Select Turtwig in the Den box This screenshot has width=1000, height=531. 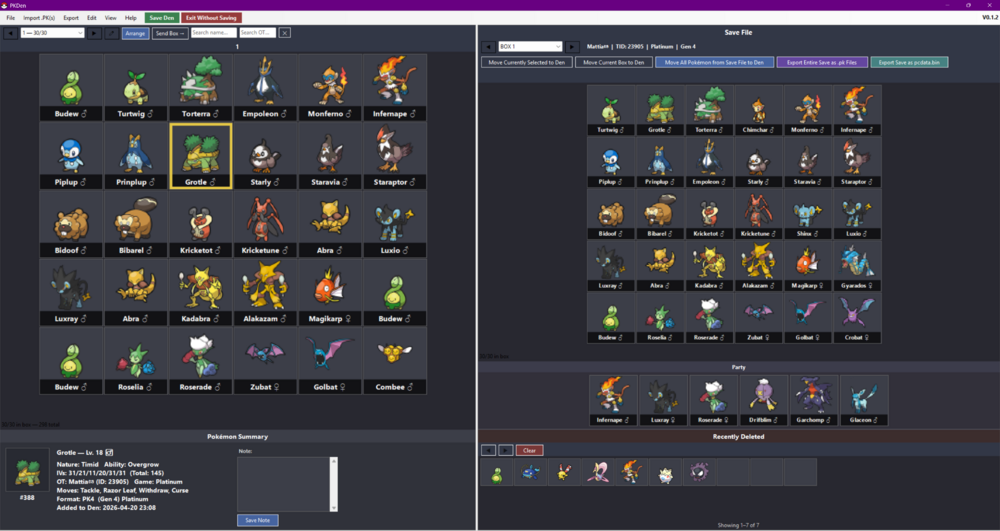(136, 87)
